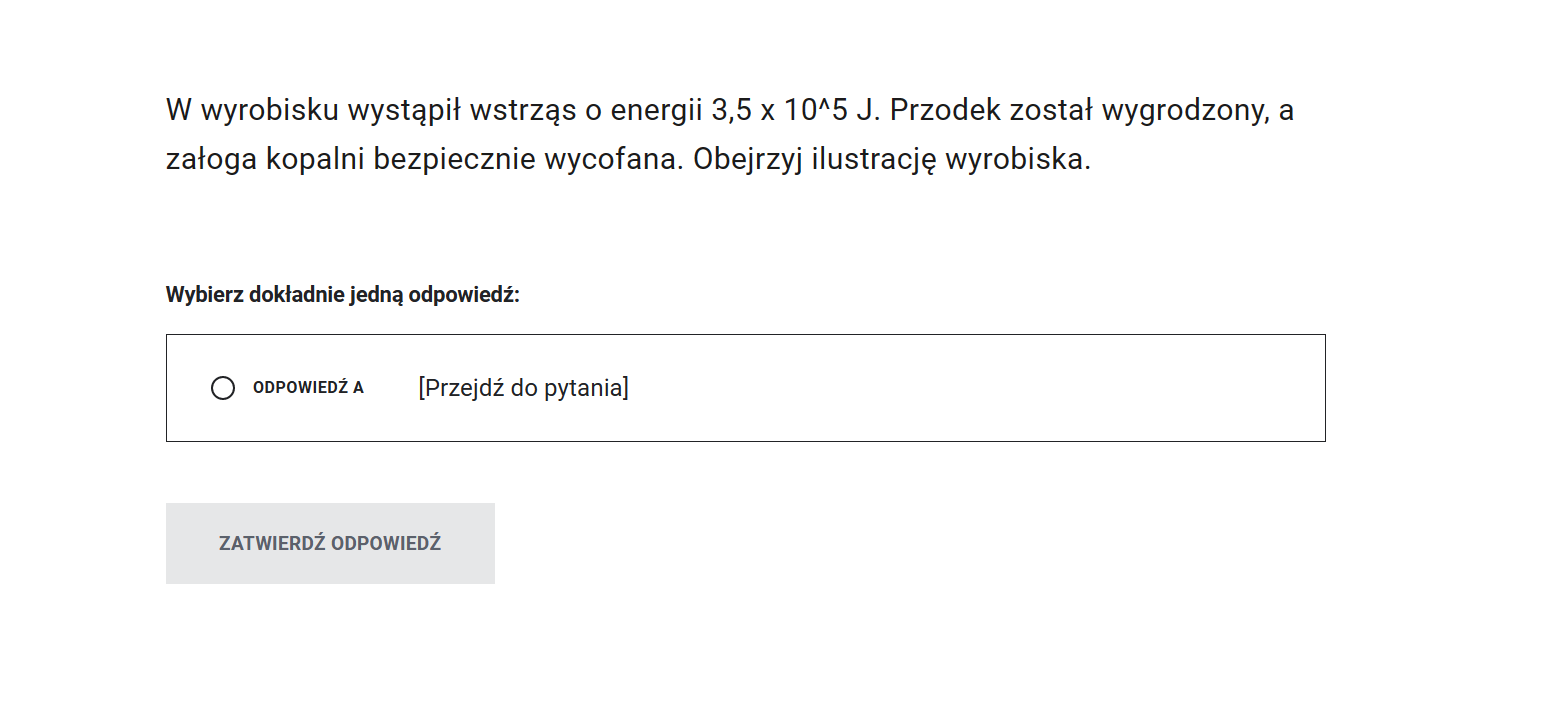Select the radio button for ODPOWIEDŹ A
This screenshot has width=1553, height=727.
(222, 388)
